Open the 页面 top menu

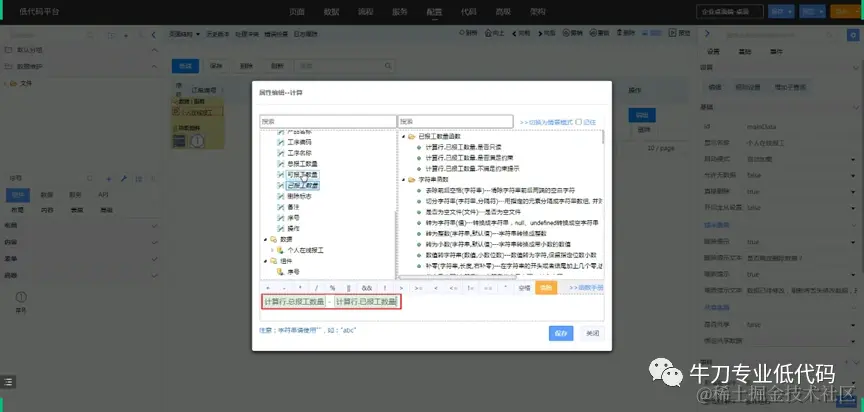click(297, 12)
